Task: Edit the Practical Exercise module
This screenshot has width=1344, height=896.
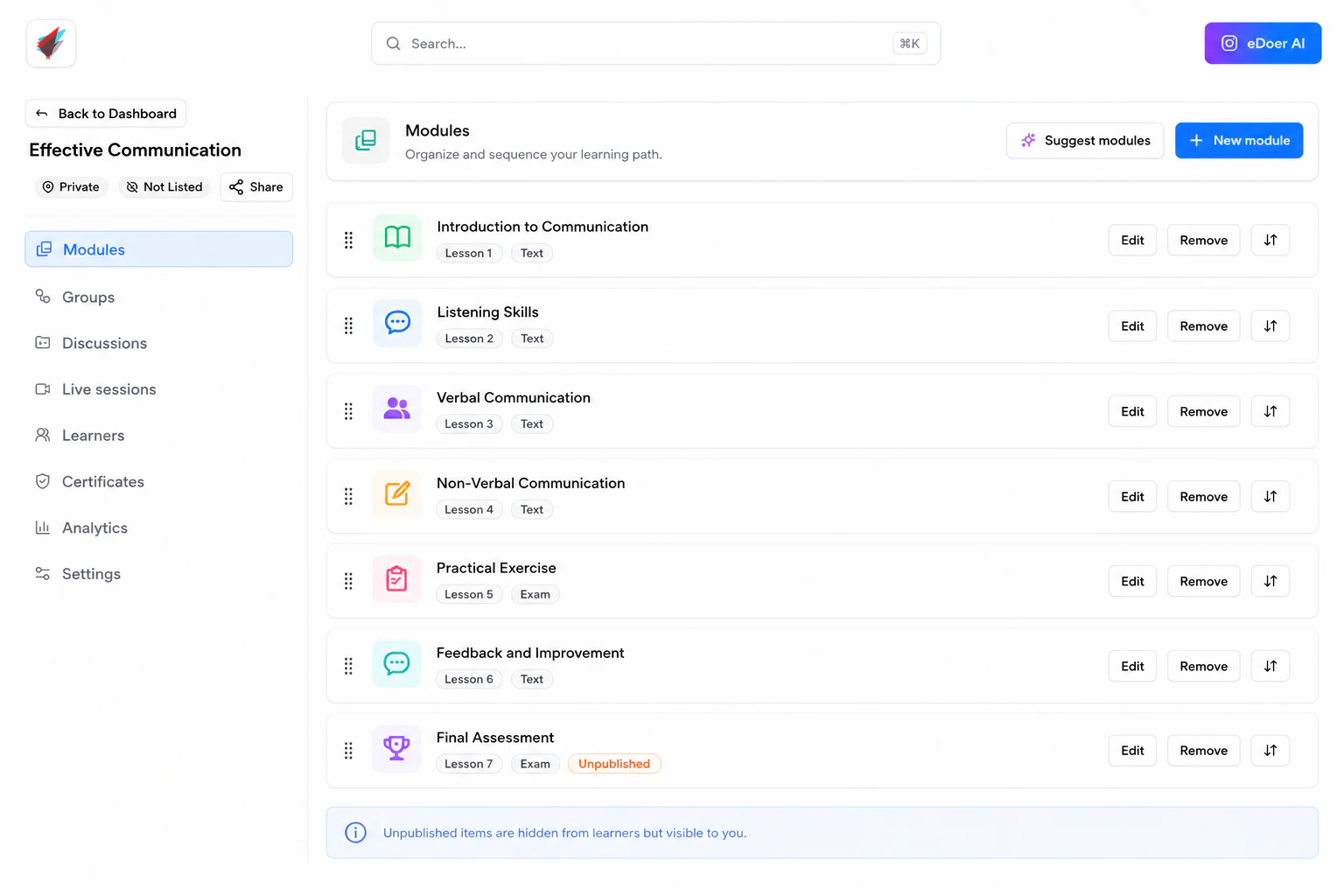Action: (1132, 581)
